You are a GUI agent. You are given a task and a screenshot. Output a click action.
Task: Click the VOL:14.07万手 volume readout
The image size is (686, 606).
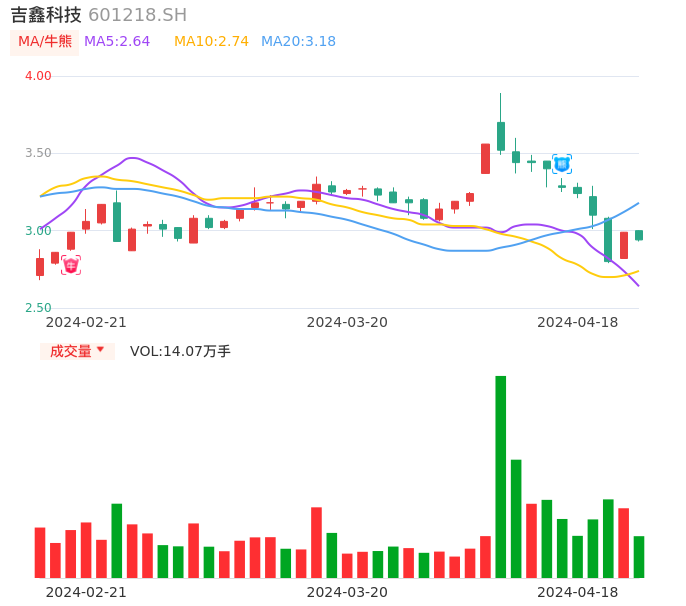pos(180,351)
